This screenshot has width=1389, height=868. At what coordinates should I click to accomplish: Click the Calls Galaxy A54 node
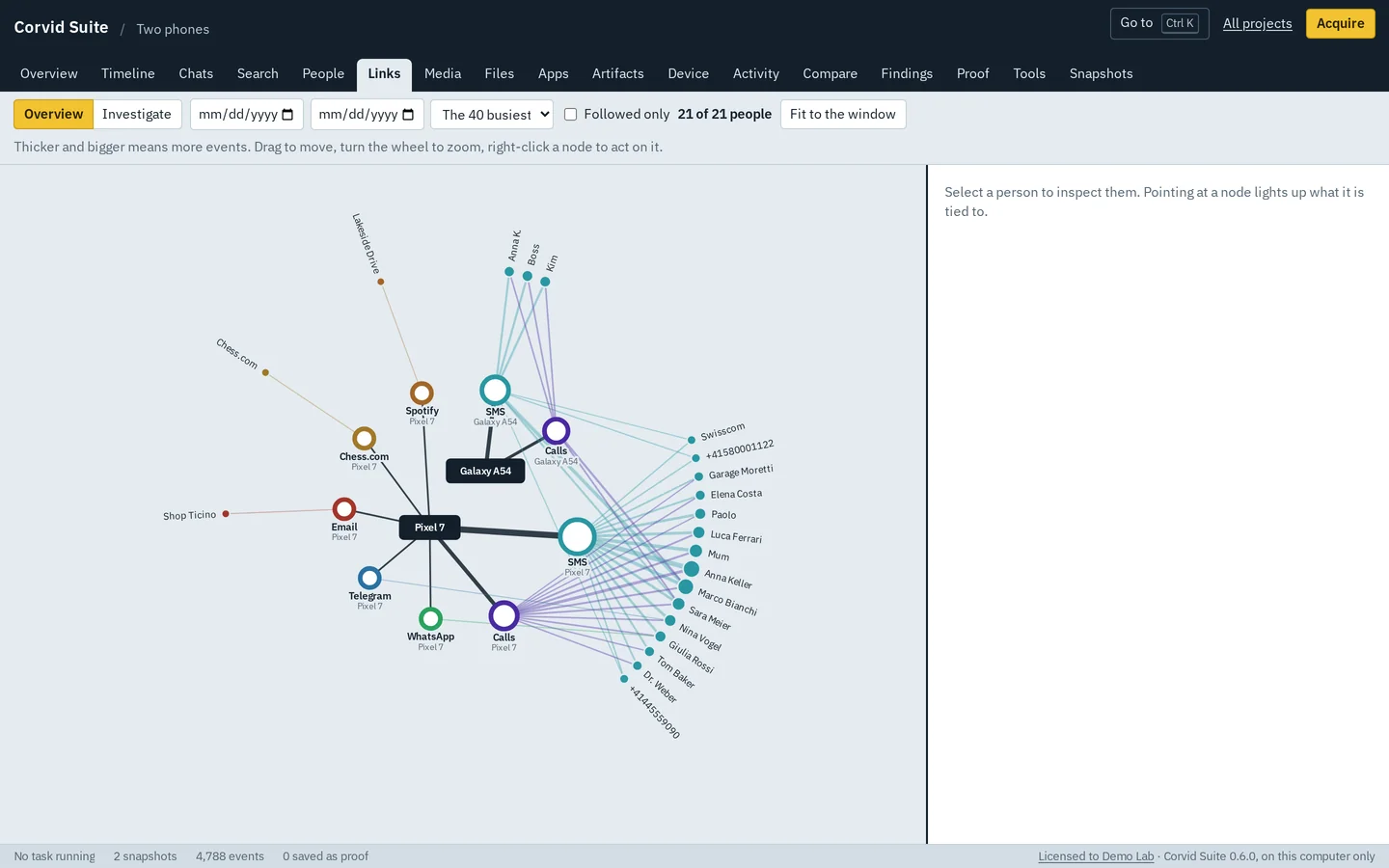[556, 430]
